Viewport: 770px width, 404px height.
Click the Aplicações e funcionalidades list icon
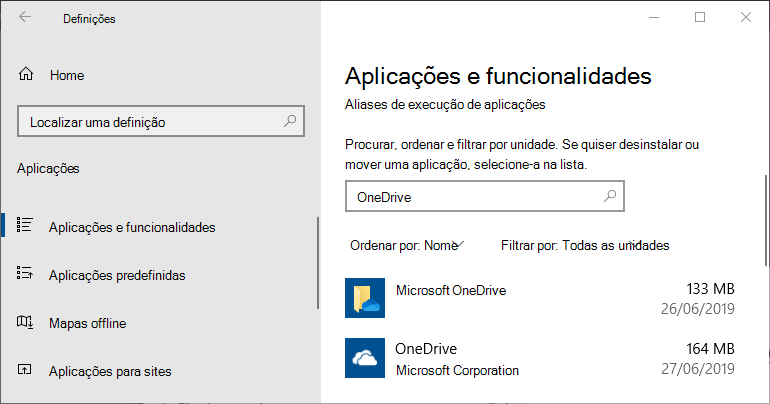tap(25, 225)
